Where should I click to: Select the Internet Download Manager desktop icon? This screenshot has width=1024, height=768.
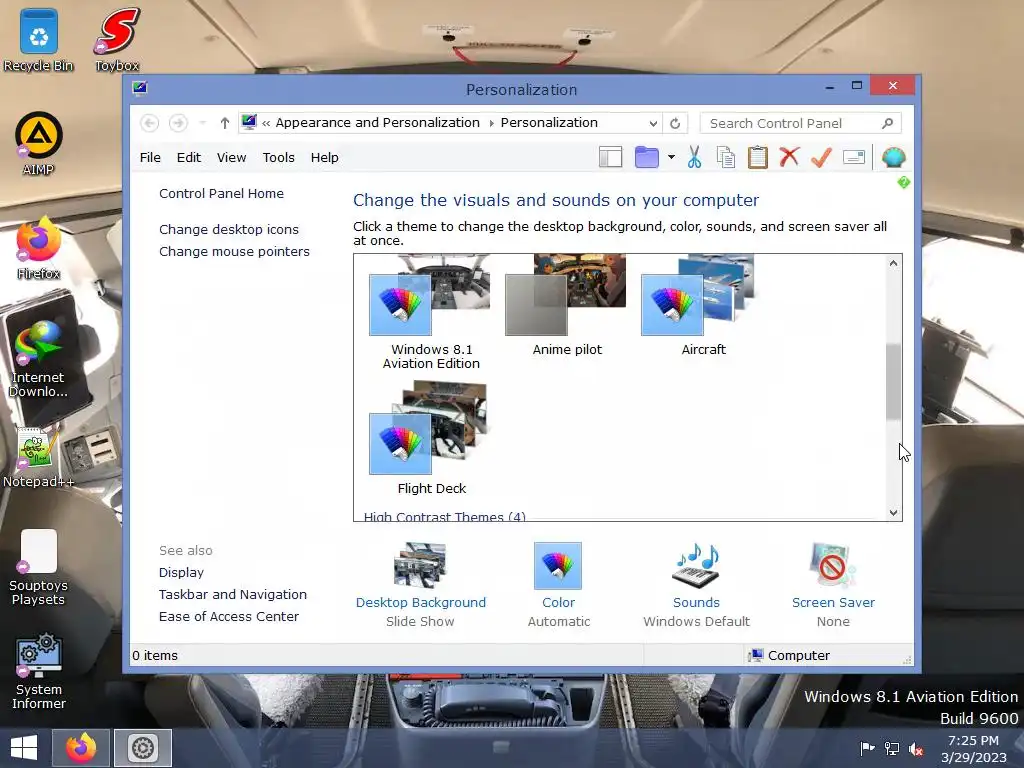(x=39, y=359)
